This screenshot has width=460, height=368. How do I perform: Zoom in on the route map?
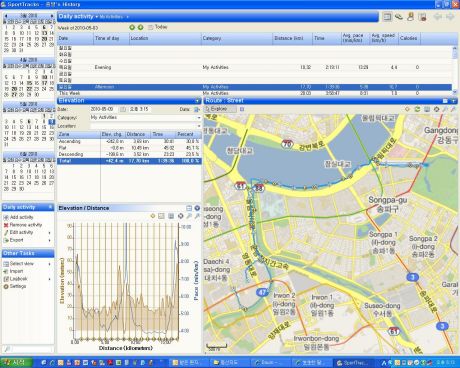pos(445,109)
